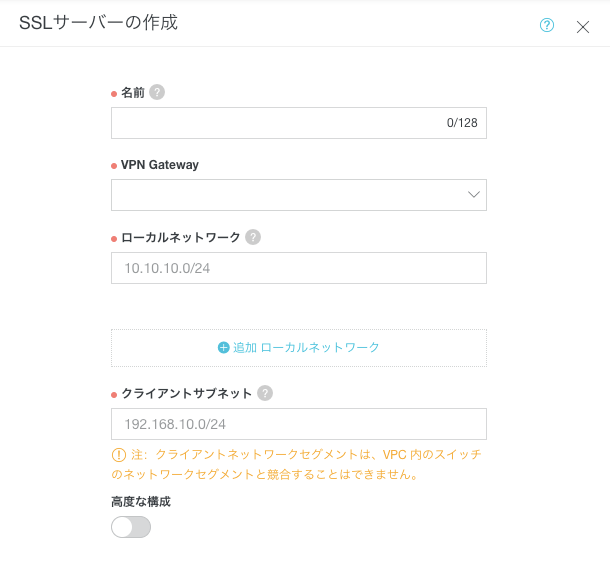Click the クライアントサブネット input with 192.168.10.0/24 placeholder
The width and height of the screenshot is (610, 576).
tap(299, 424)
